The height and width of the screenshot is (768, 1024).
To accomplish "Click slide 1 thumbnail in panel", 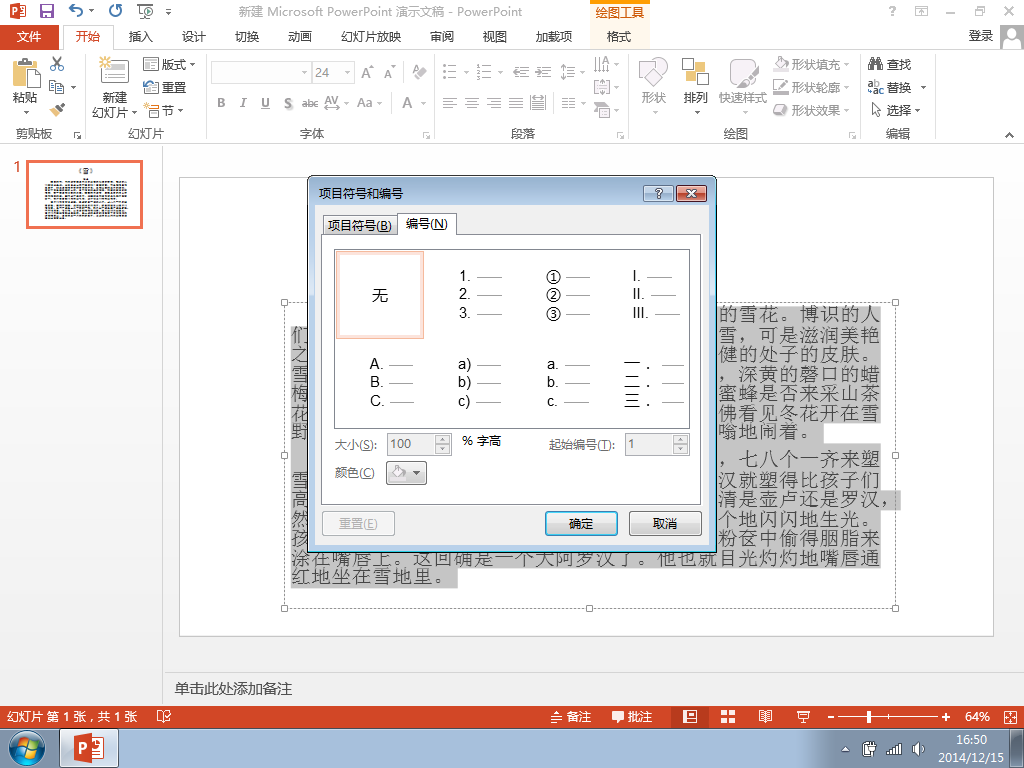I will pos(84,194).
